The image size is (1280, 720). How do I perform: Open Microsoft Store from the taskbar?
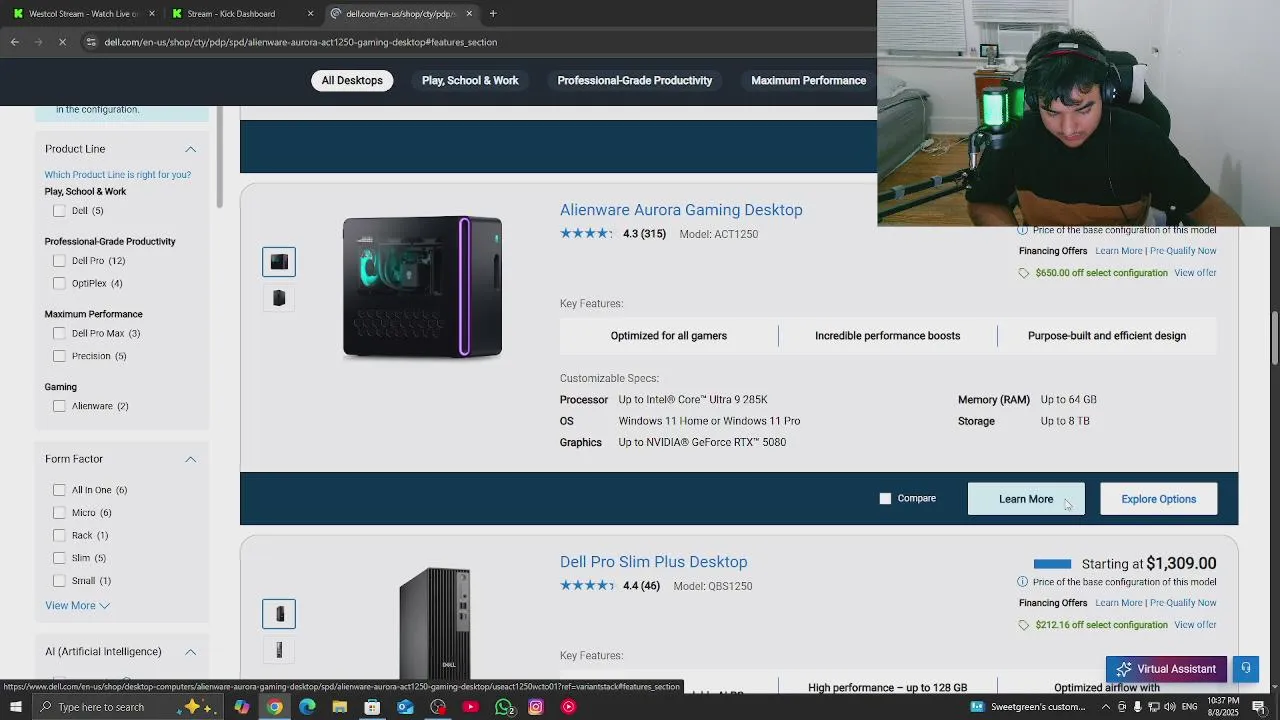(x=372, y=707)
